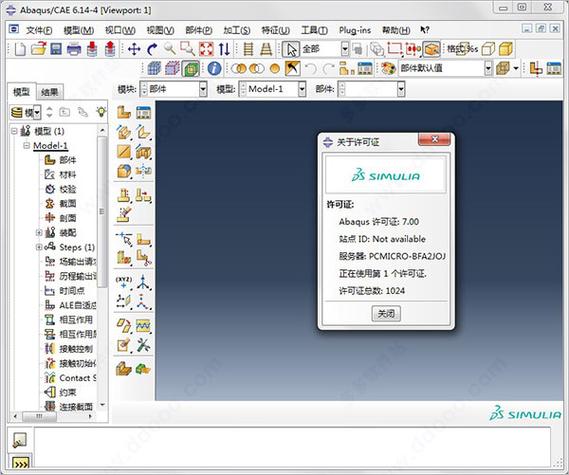Click the Redo arrow icon
The height and width of the screenshot is (475, 569).
[328, 68]
